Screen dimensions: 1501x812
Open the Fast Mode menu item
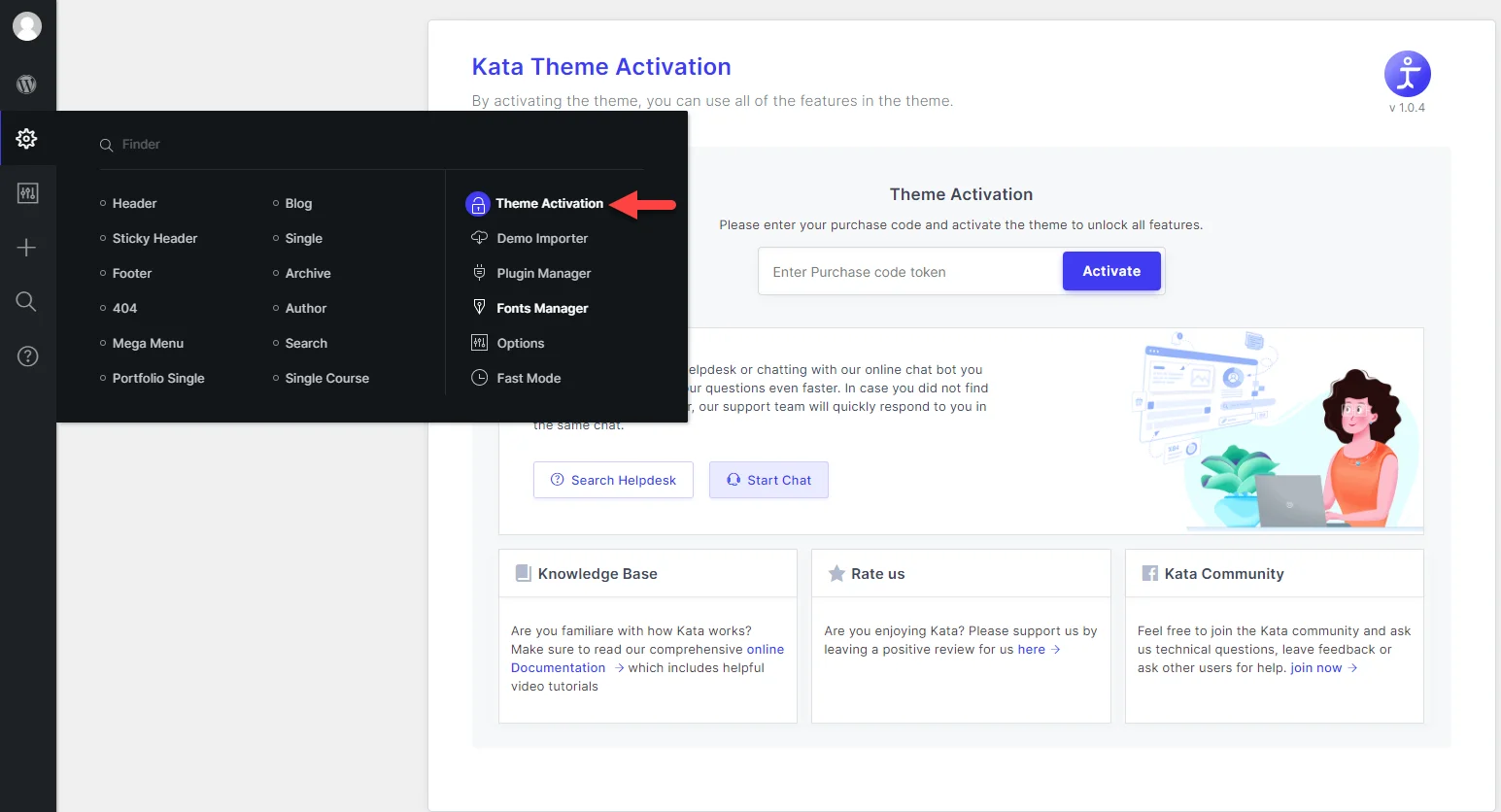coord(516,378)
